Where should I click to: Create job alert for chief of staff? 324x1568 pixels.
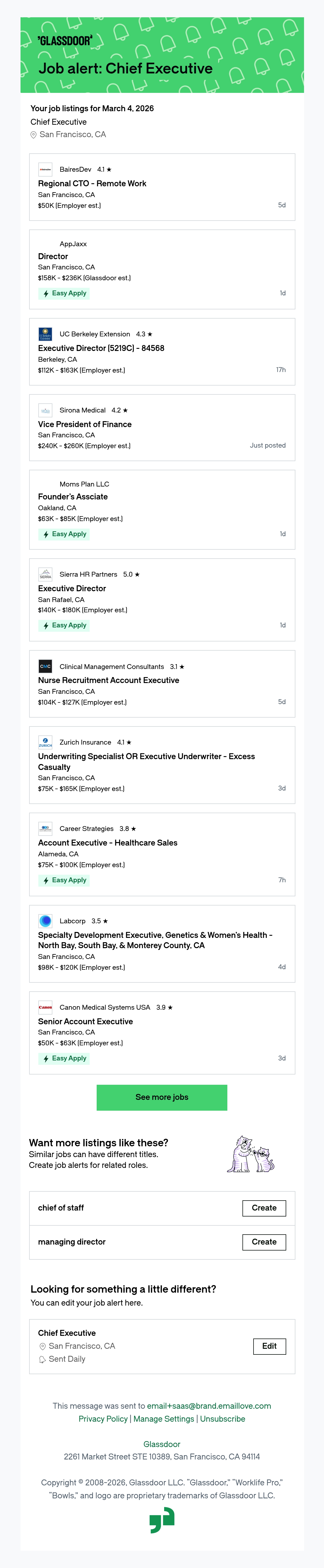click(x=264, y=1208)
